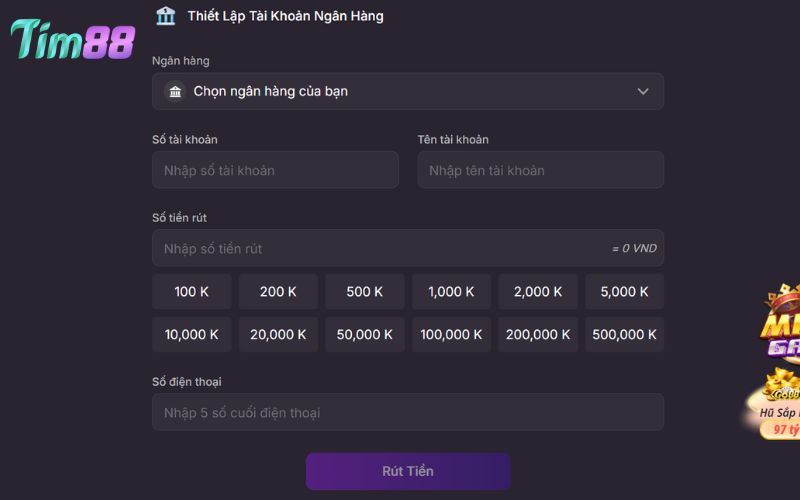Choose the 200,000 K amount
The width and height of the screenshot is (800, 500).
[538, 335]
